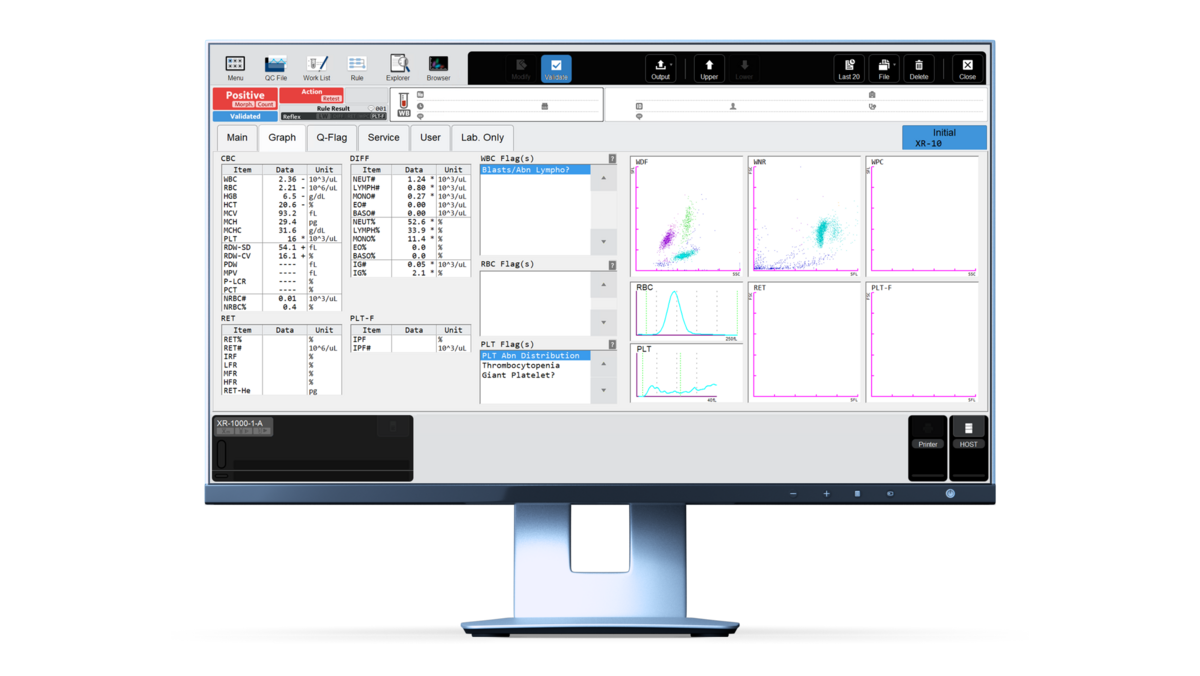1200x676 pixels.
Task: Click the Initial XR-10 button
Action: pos(944,138)
